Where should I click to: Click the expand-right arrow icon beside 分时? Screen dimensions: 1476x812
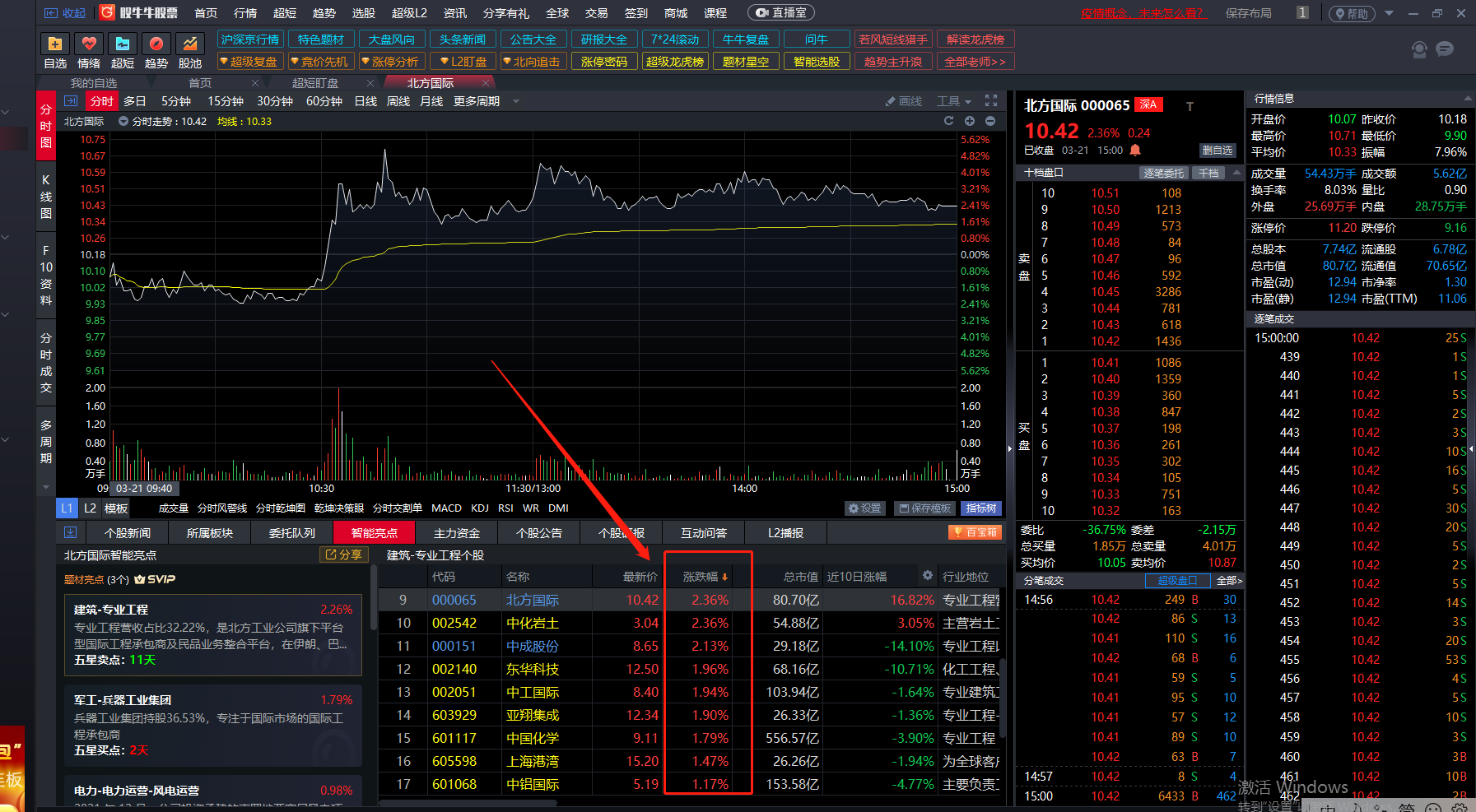(x=71, y=100)
